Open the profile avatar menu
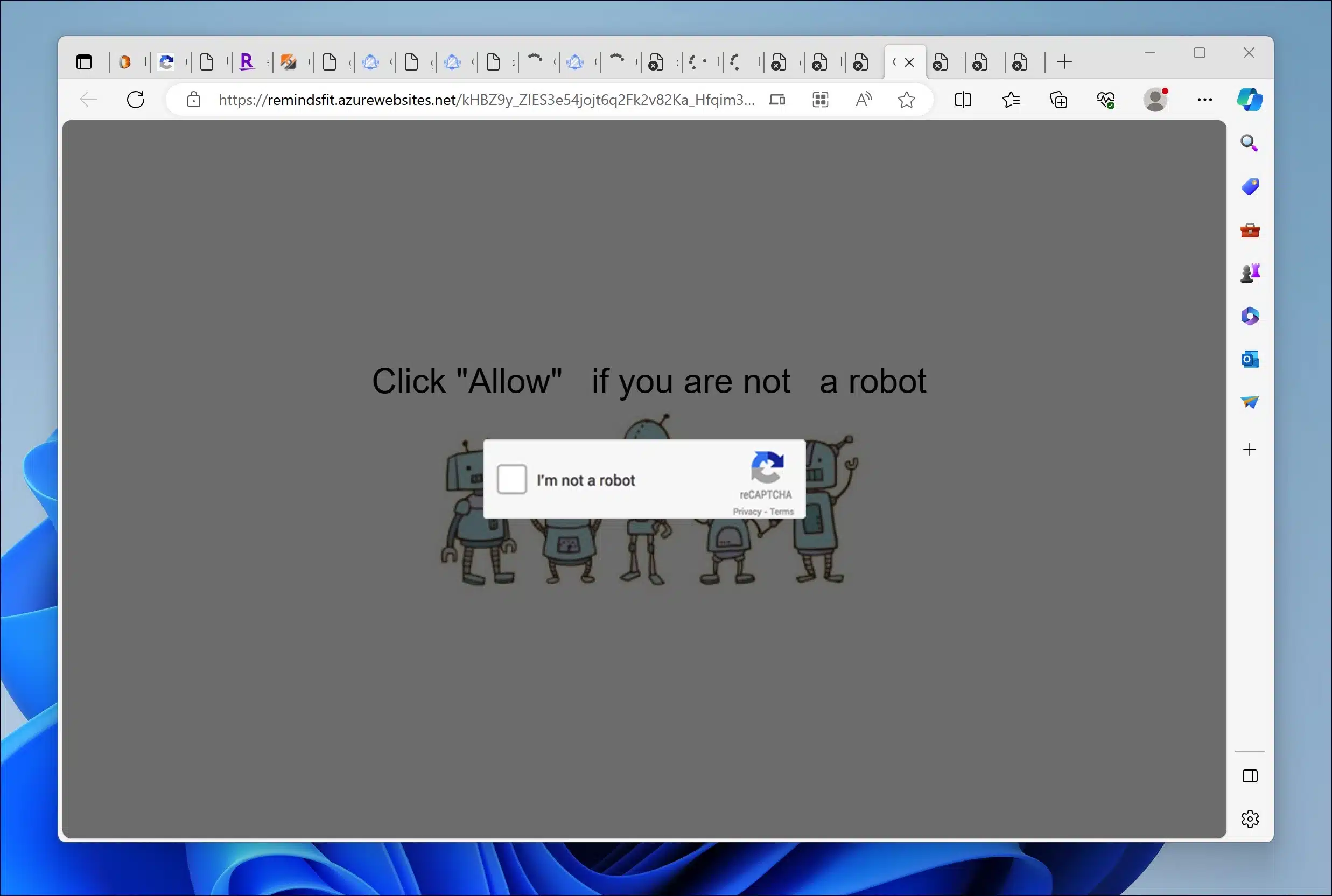1332x896 pixels. click(x=1155, y=100)
